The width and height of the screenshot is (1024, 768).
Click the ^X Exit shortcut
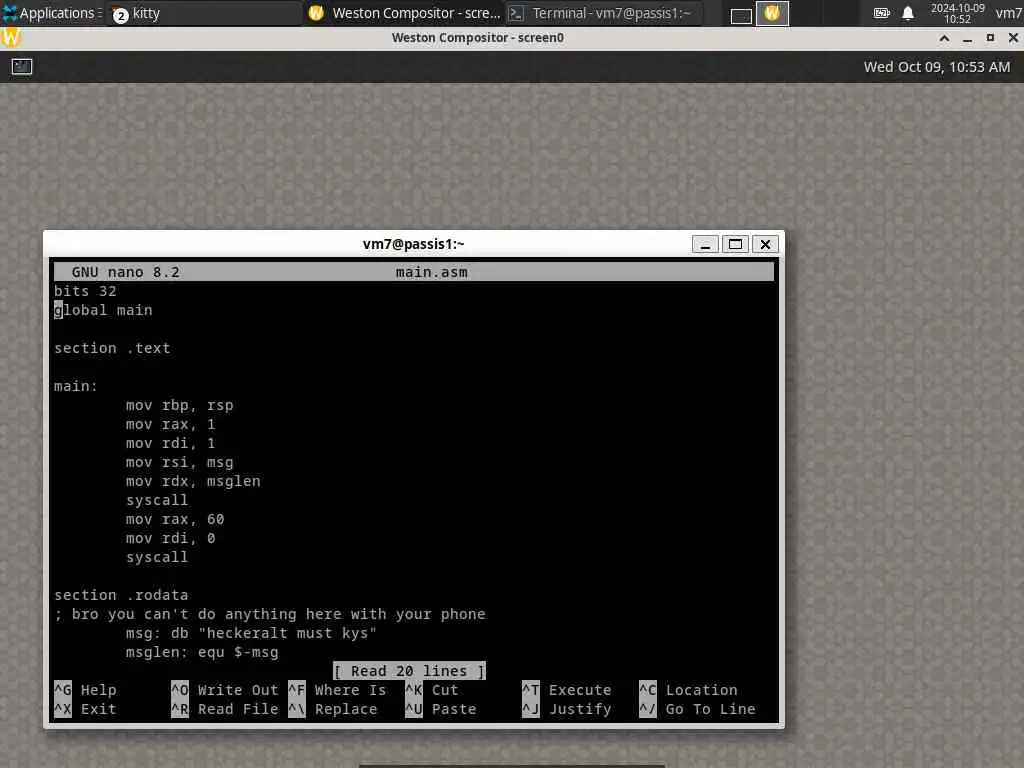click(86, 709)
